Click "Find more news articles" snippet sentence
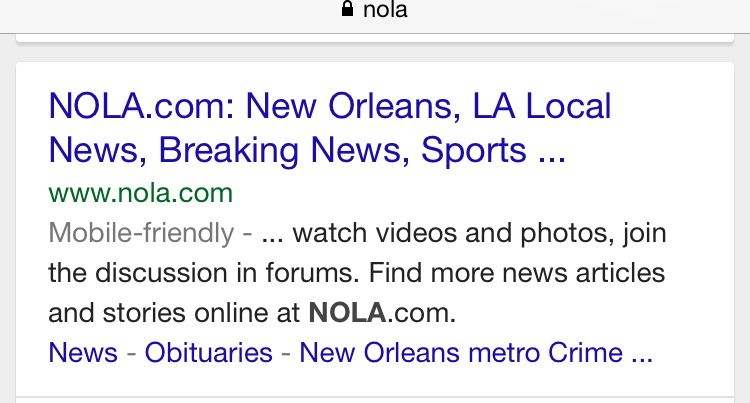The image size is (750, 403). point(517,273)
